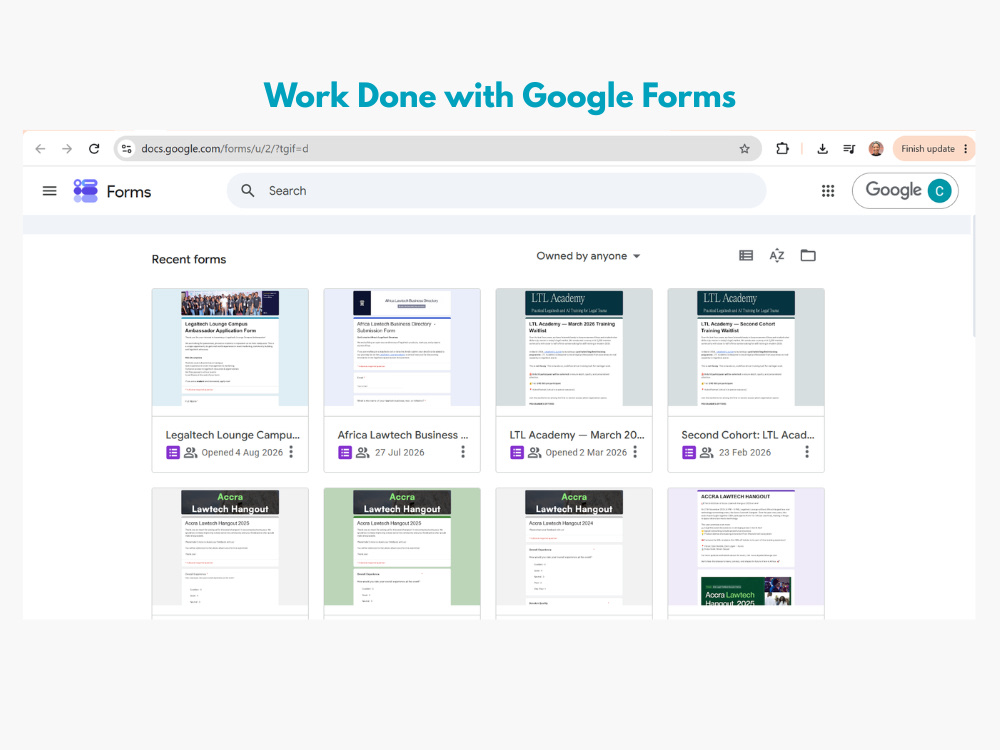The image size is (1000, 750).
Task: Open the three-dot menu on Finish update
Action: click(966, 149)
